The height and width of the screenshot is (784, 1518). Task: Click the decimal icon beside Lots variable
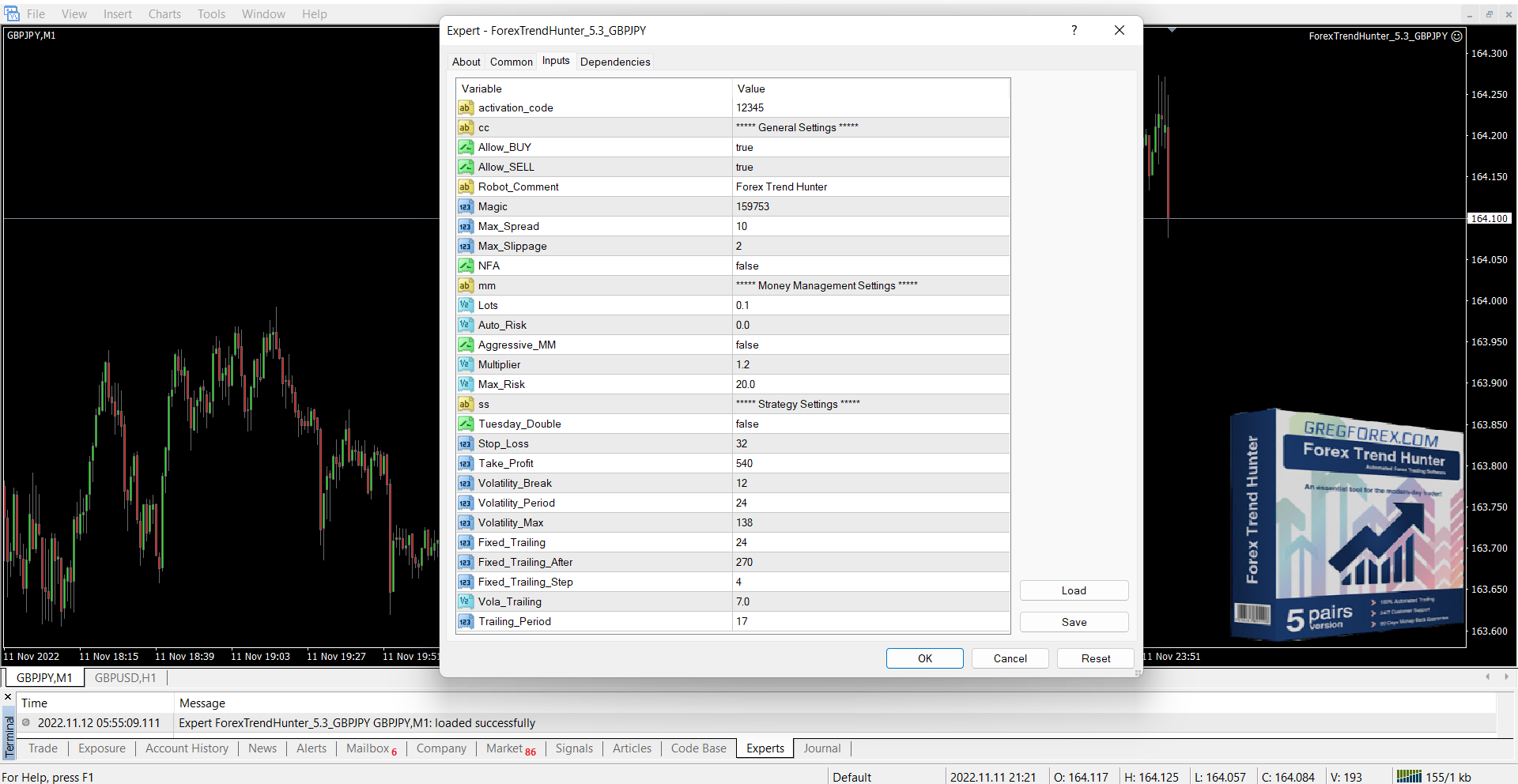466,306
